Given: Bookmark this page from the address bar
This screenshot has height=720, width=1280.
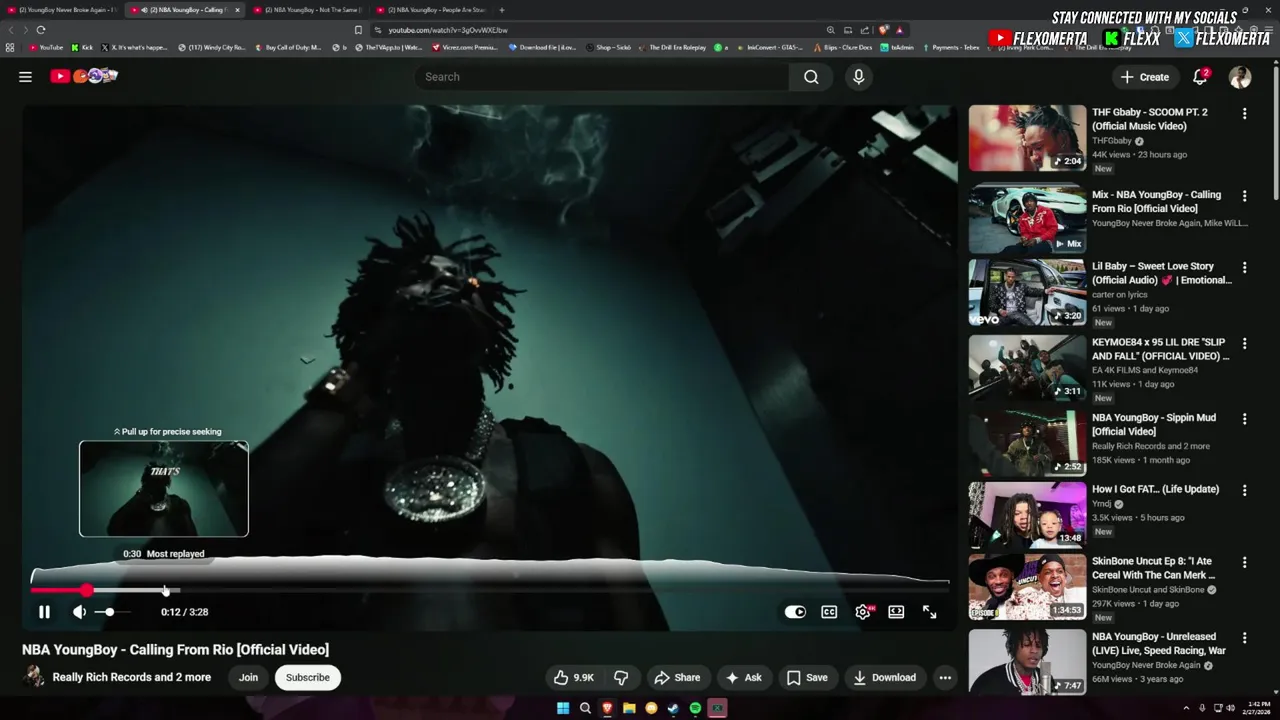Looking at the screenshot, I should (358, 30).
